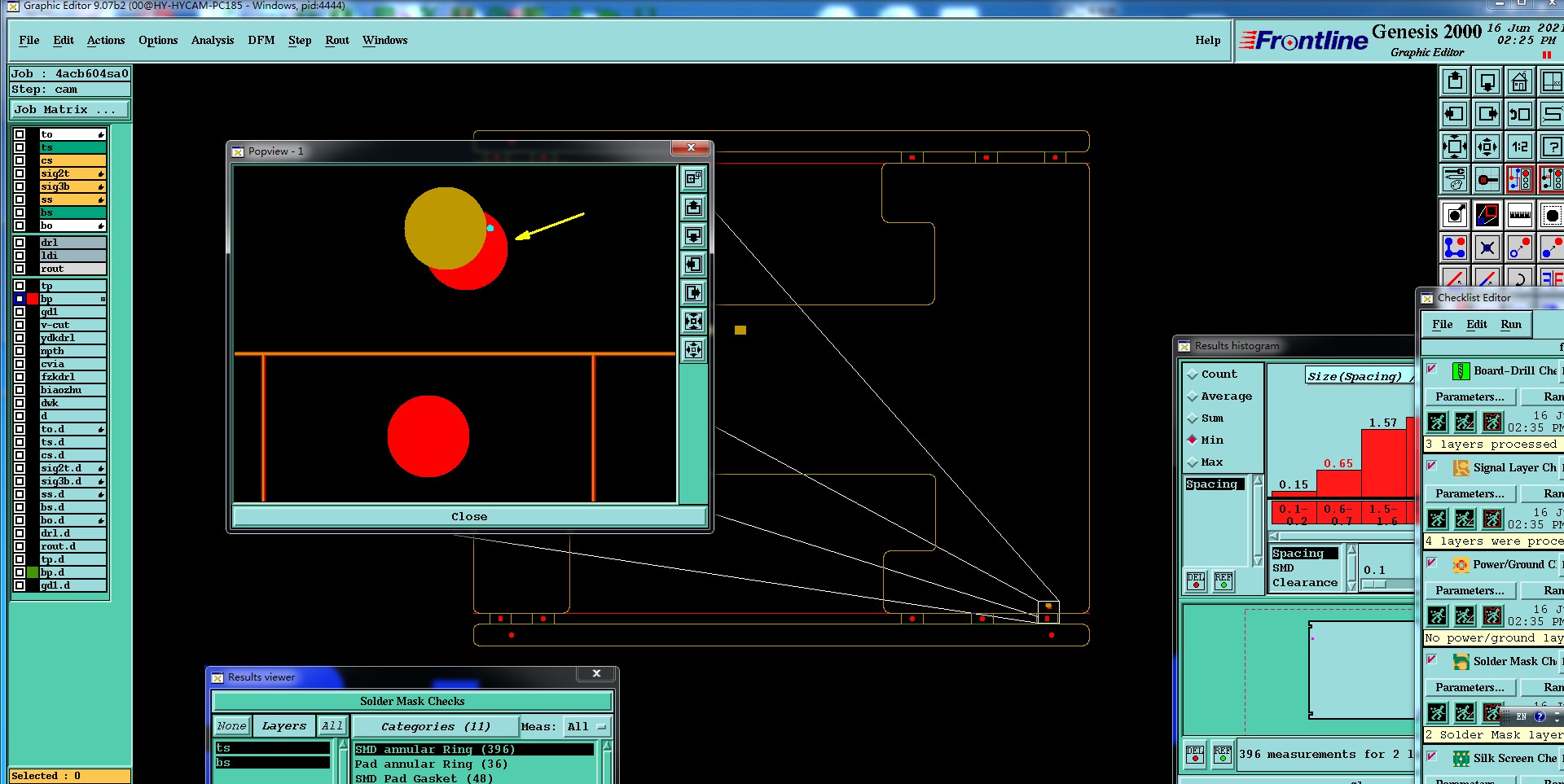1564x784 pixels.
Task: Select 'SMD annular Ring (396)' category
Action: coord(474,750)
